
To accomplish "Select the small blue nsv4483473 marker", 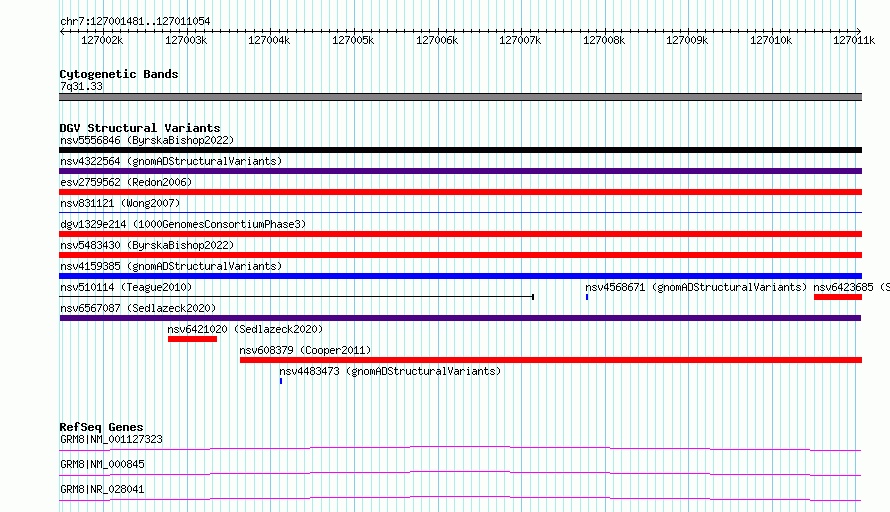I will click(x=281, y=381).
